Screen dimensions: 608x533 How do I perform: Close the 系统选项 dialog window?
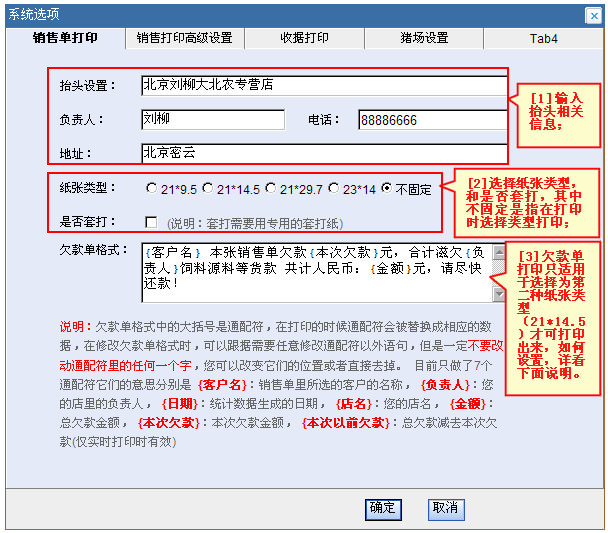pyautogui.click(x=593, y=14)
